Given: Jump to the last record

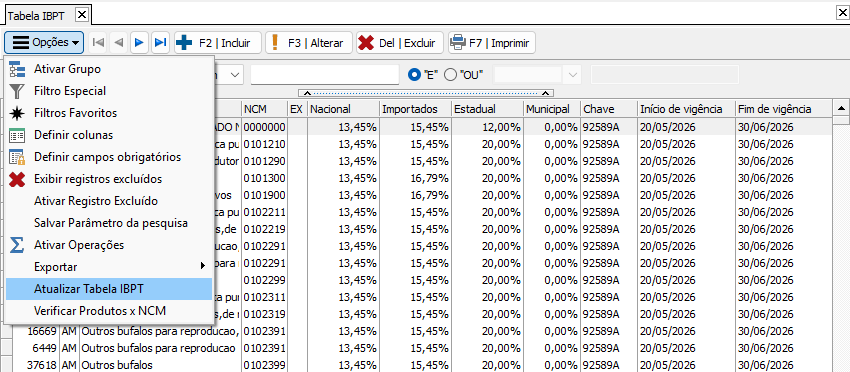Looking at the screenshot, I should coord(160,42).
